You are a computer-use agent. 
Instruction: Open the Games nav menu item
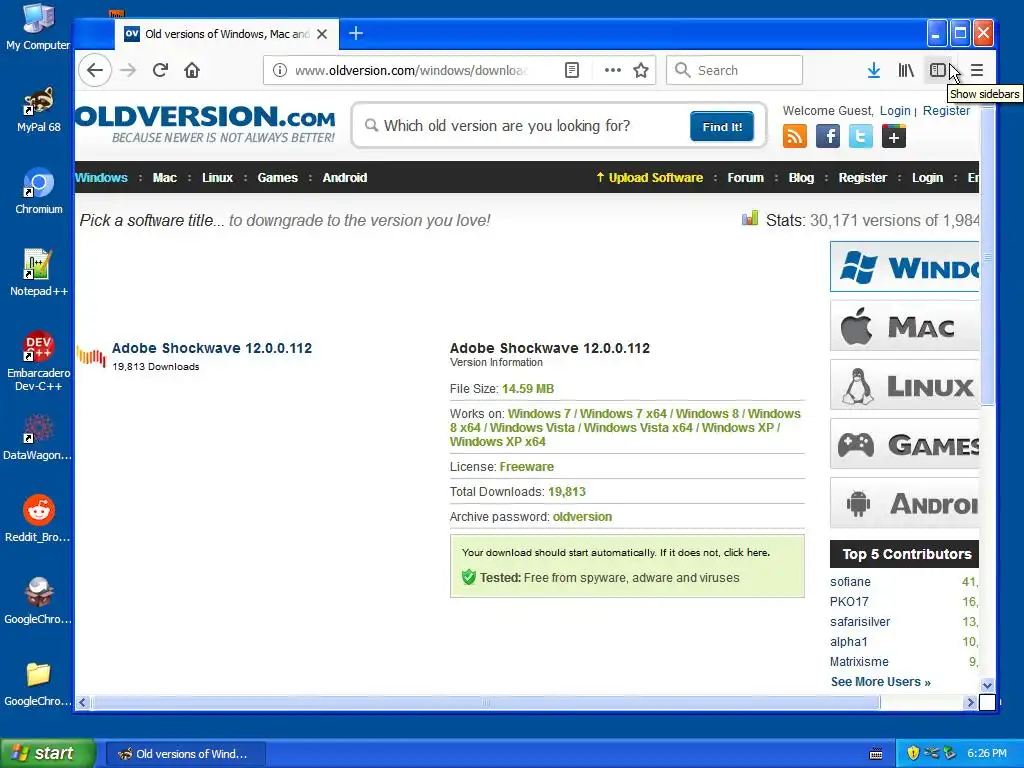[278, 178]
